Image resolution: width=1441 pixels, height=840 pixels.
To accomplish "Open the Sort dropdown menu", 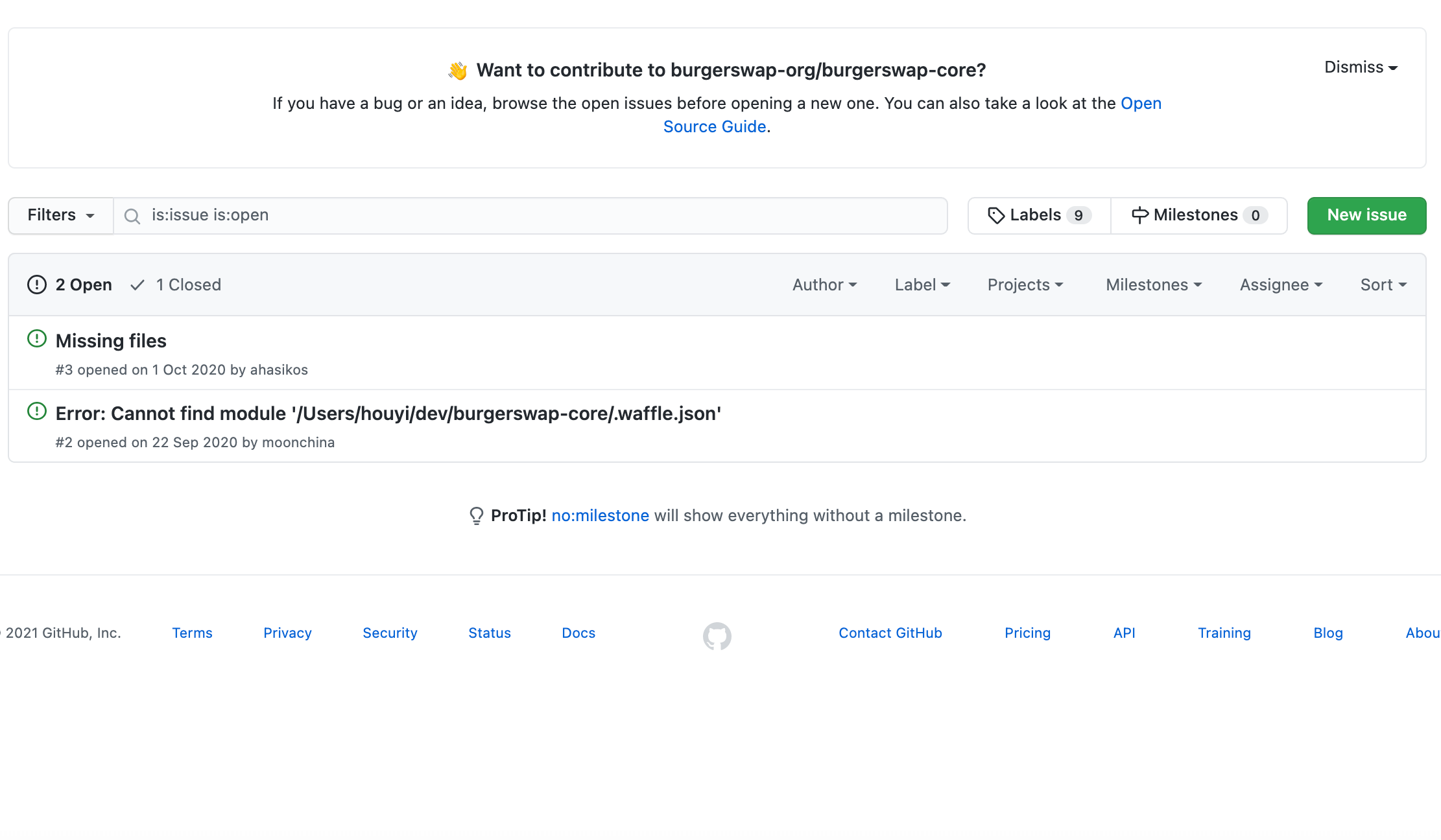I will pos(1383,285).
